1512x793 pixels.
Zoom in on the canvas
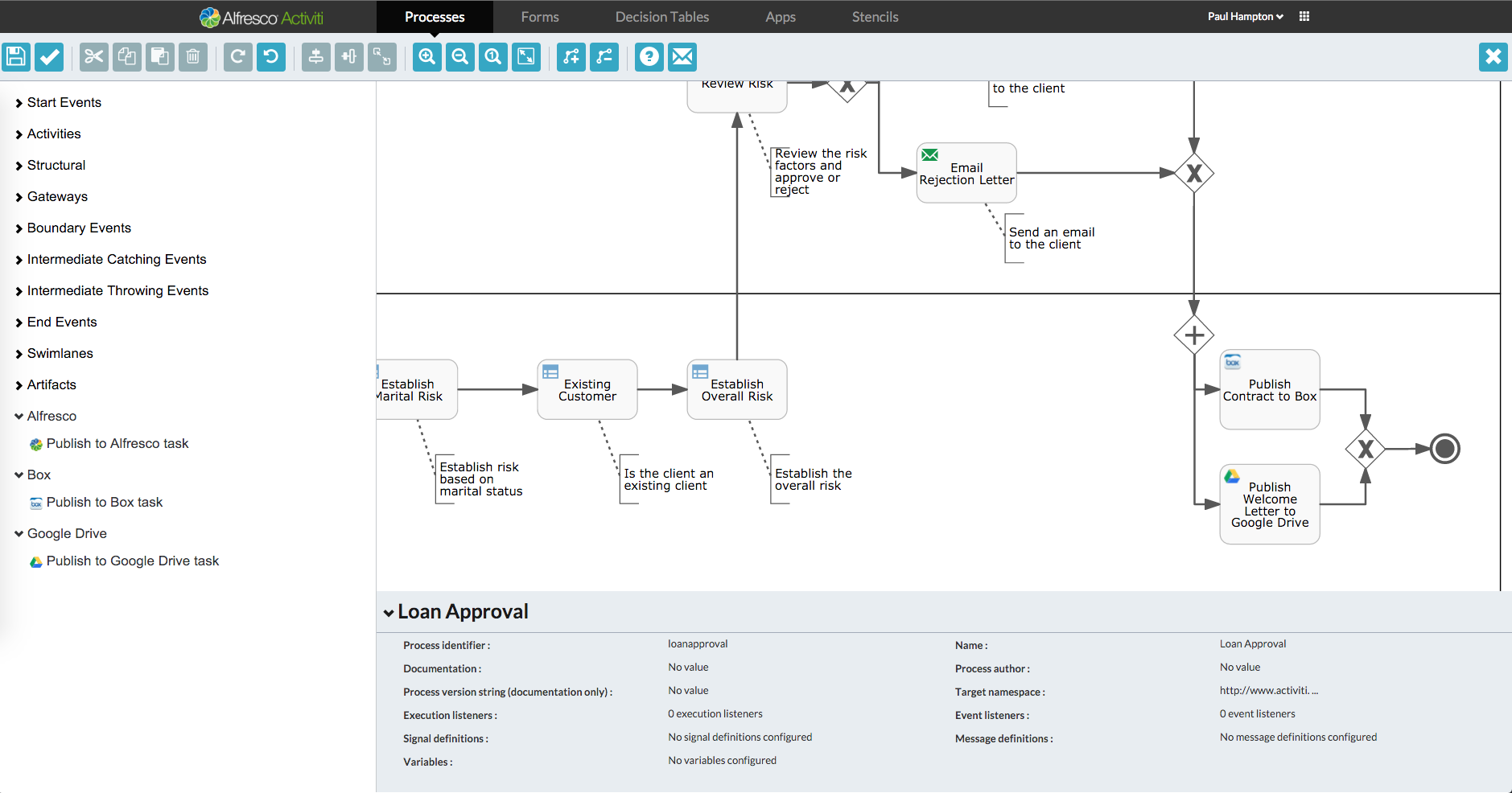click(427, 56)
